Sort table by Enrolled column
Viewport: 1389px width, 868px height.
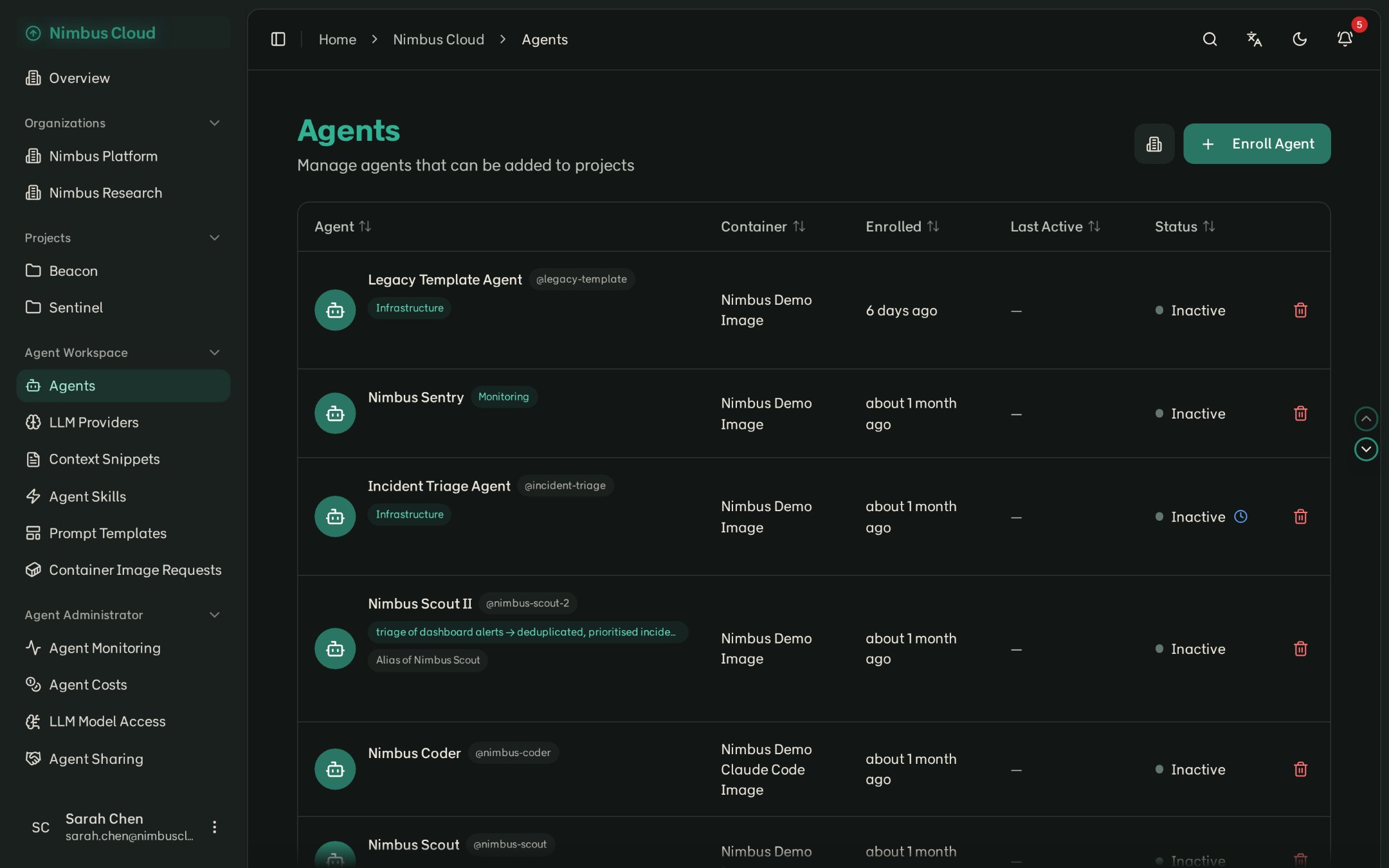click(902, 226)
